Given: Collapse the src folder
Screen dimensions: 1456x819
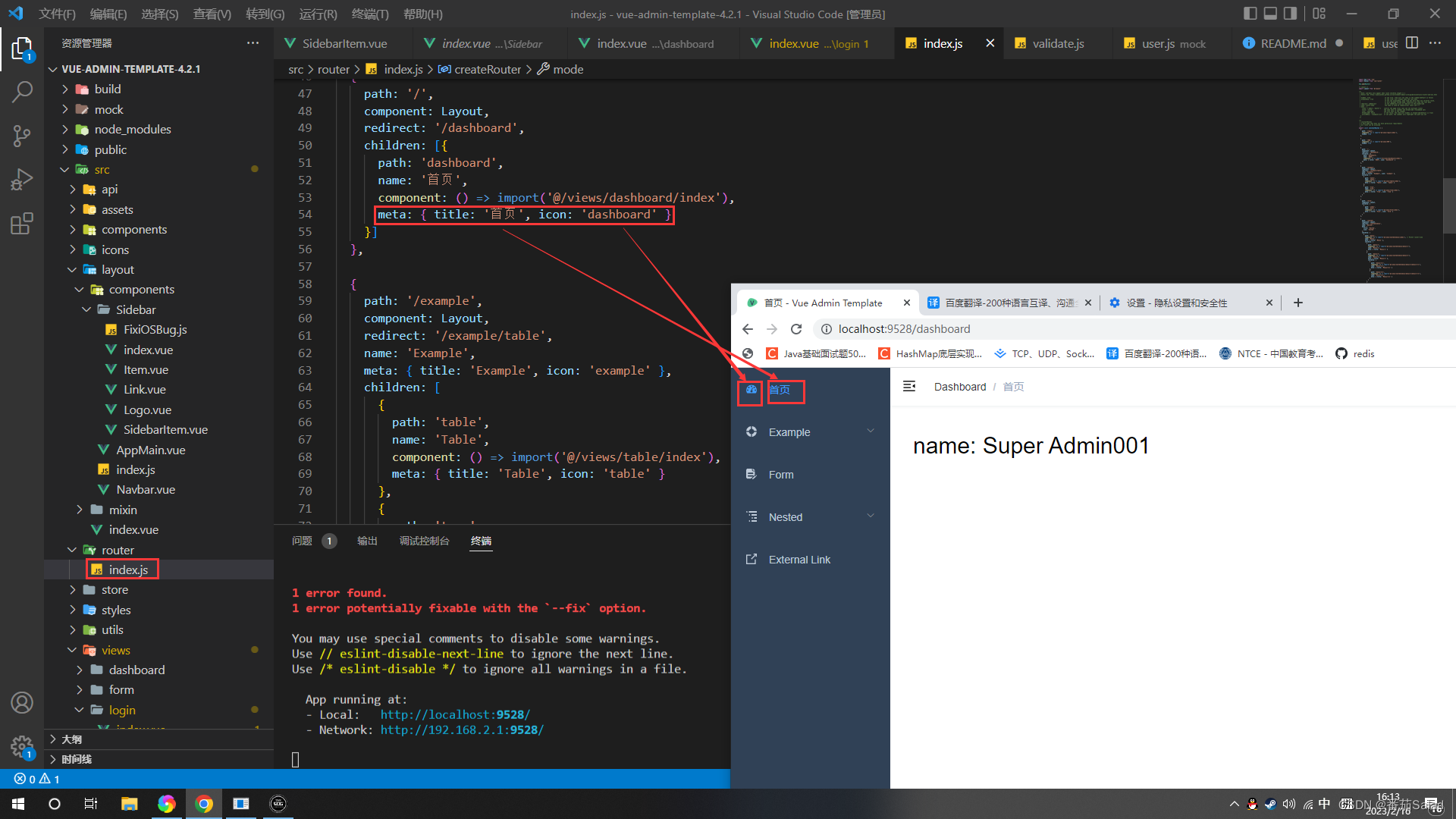Looking at the screenshot, I should 65,169.
